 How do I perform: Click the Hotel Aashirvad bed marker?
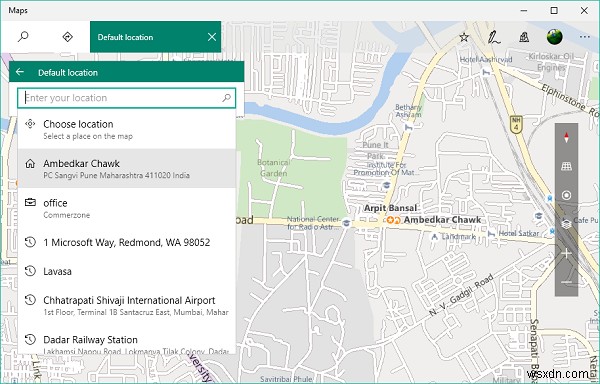pyautogui.click(x=486, y=72)
